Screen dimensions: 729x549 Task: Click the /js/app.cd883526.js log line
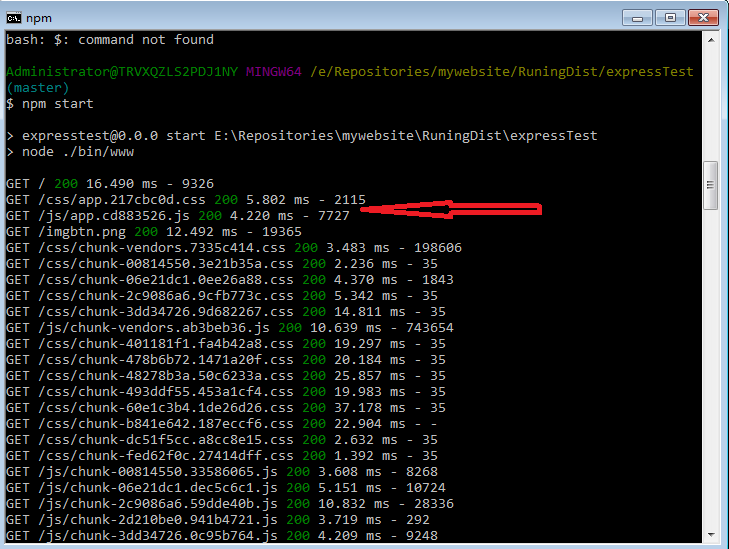coord(178,216)
